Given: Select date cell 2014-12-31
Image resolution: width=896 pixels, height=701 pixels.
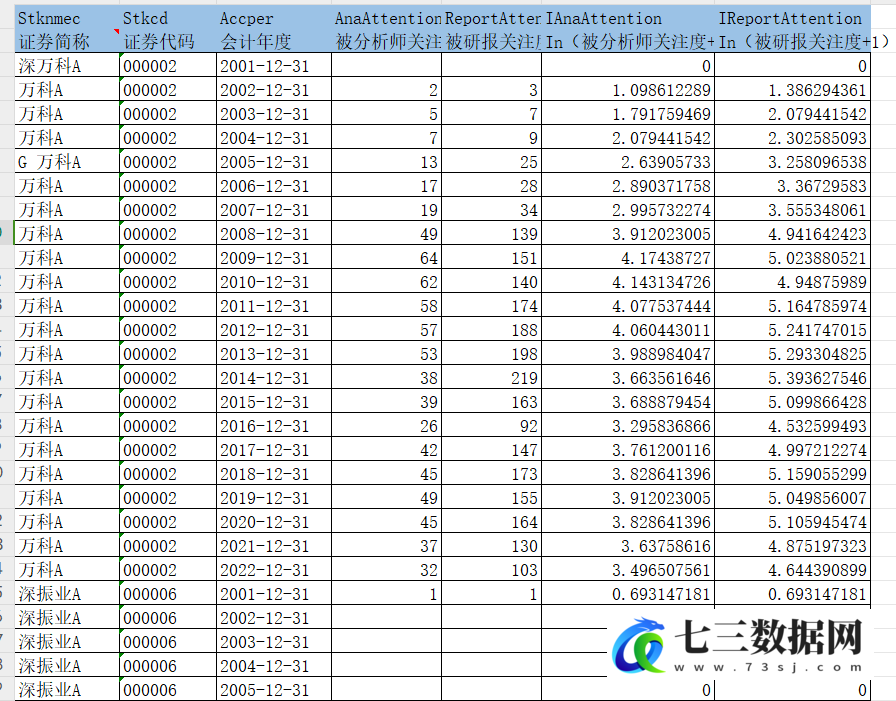Looking at the screenshot, I should pos(274,378).
